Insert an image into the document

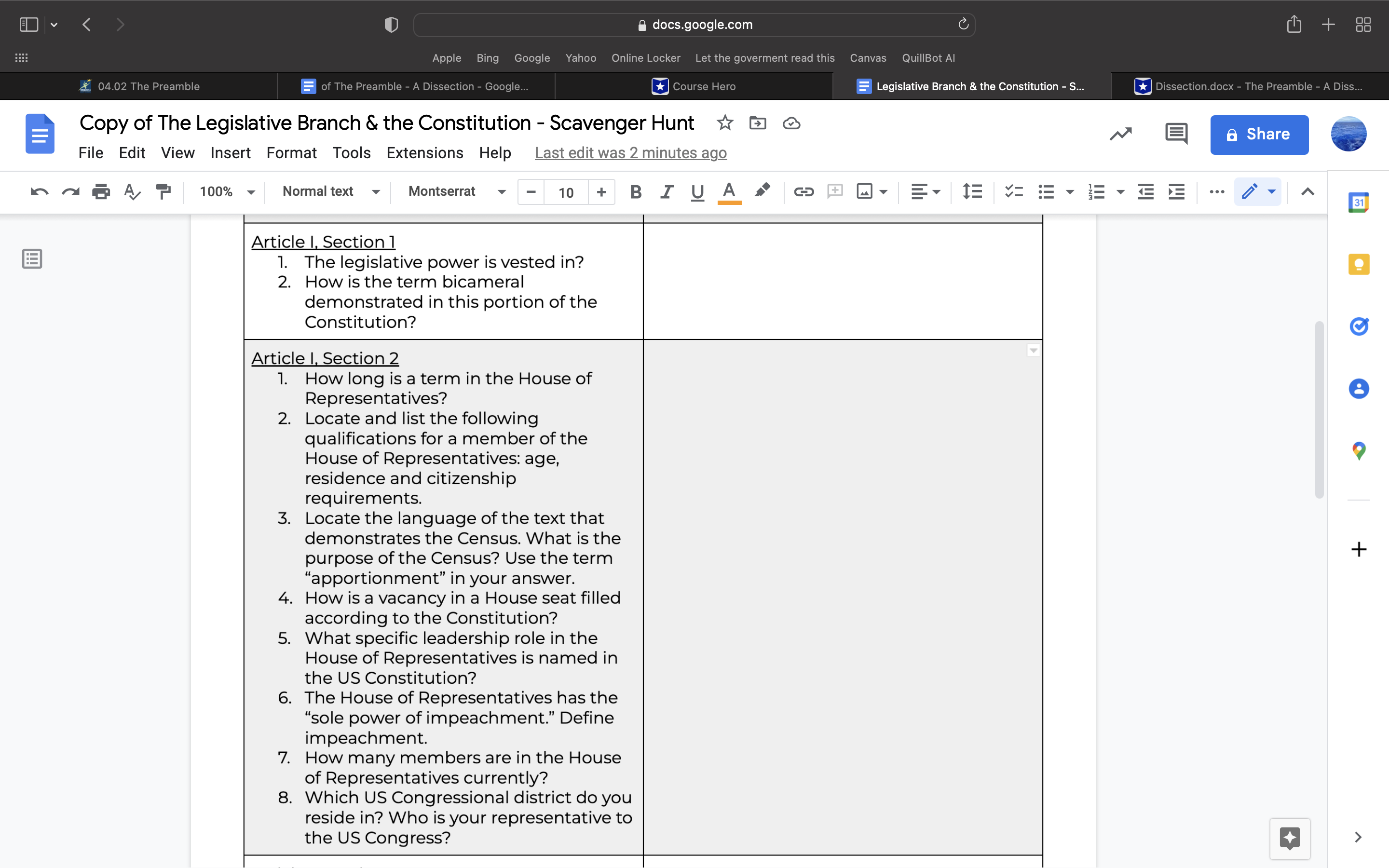(864, 192)
